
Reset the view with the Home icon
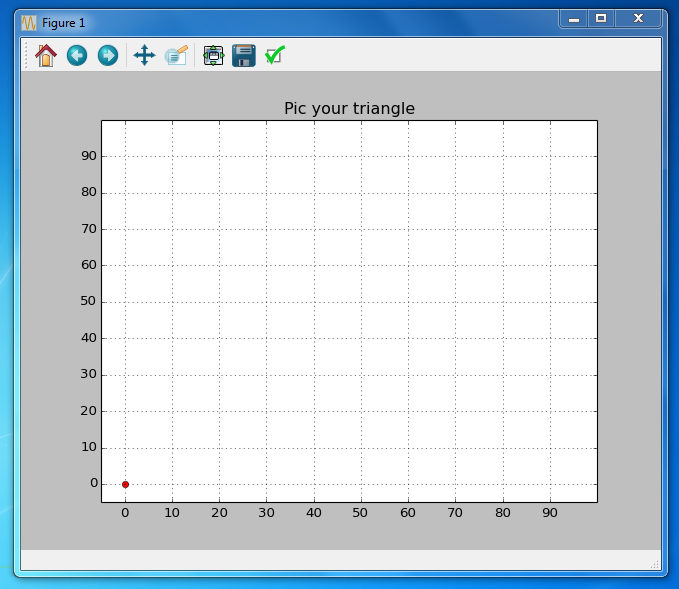point(46,55)
